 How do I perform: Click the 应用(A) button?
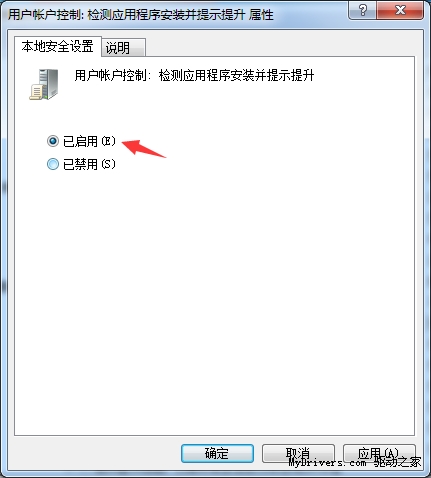[379, 453]
